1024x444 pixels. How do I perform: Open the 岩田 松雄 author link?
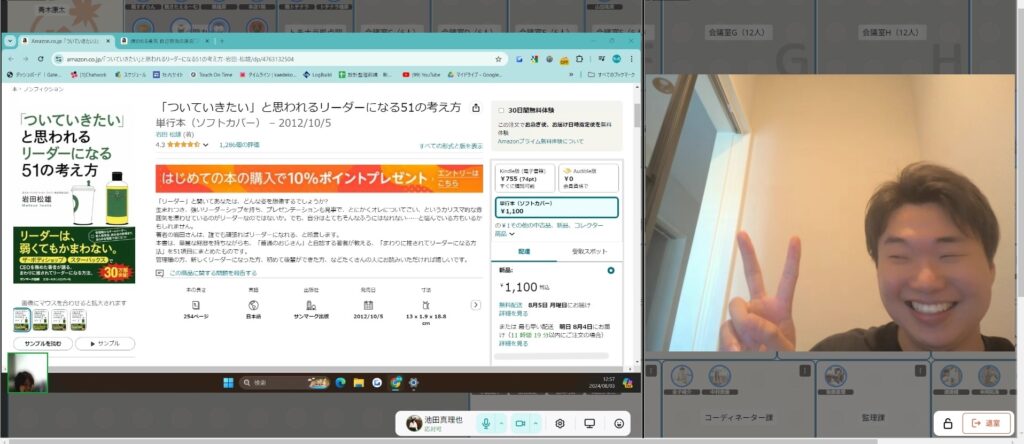169,135
